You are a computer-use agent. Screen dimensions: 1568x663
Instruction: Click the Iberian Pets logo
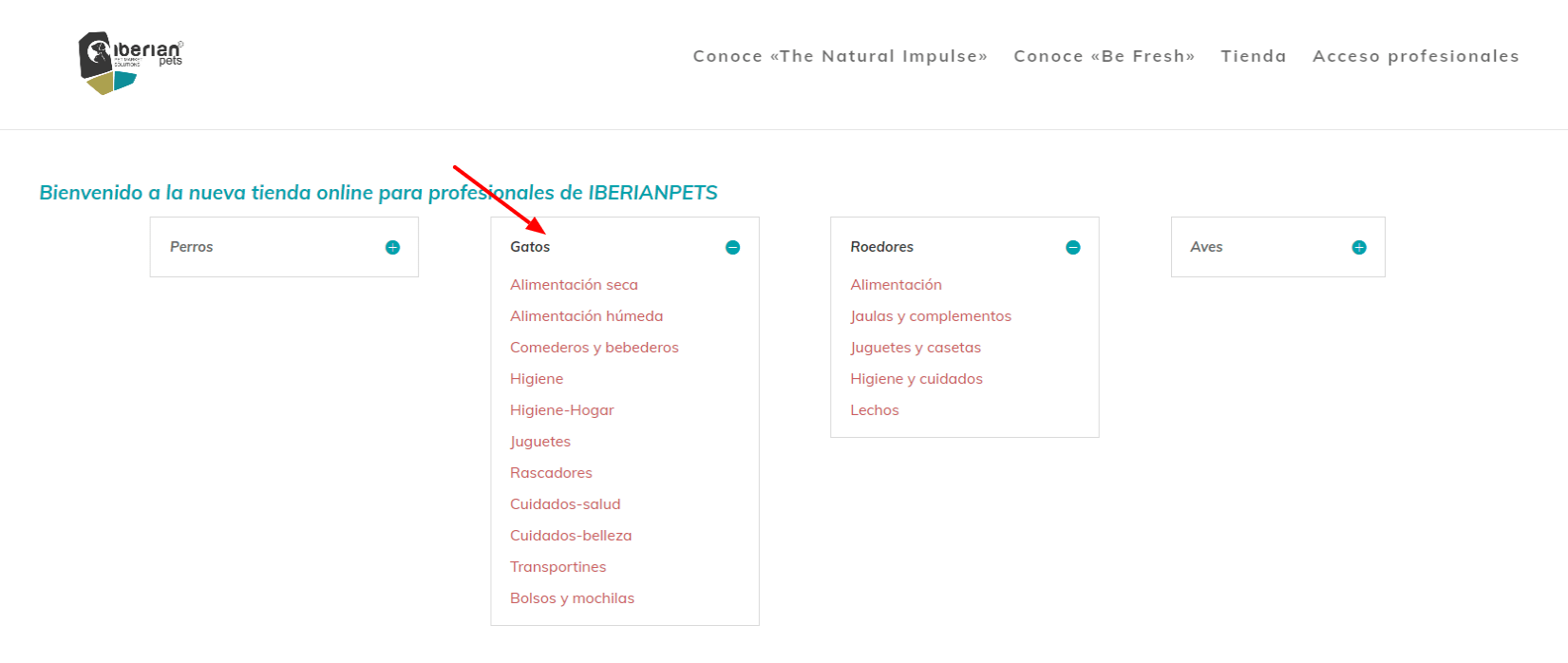pyautogui.click(x=131, y=63)
